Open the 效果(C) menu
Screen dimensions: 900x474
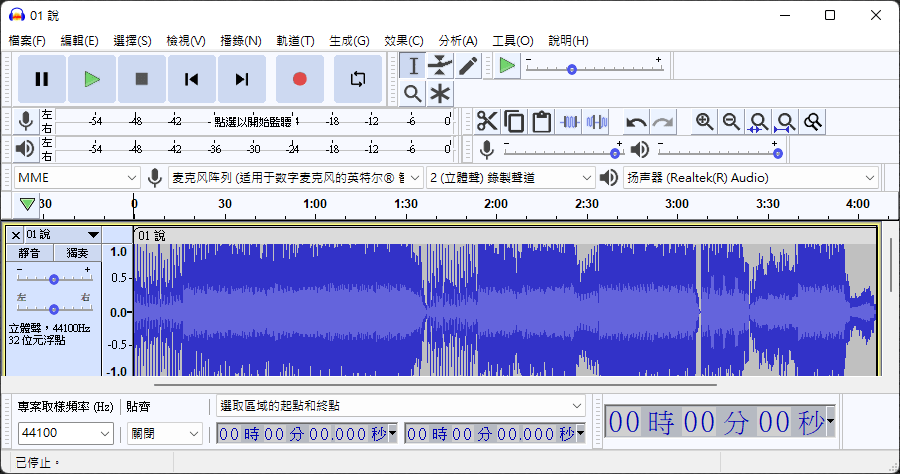point(404,41)
